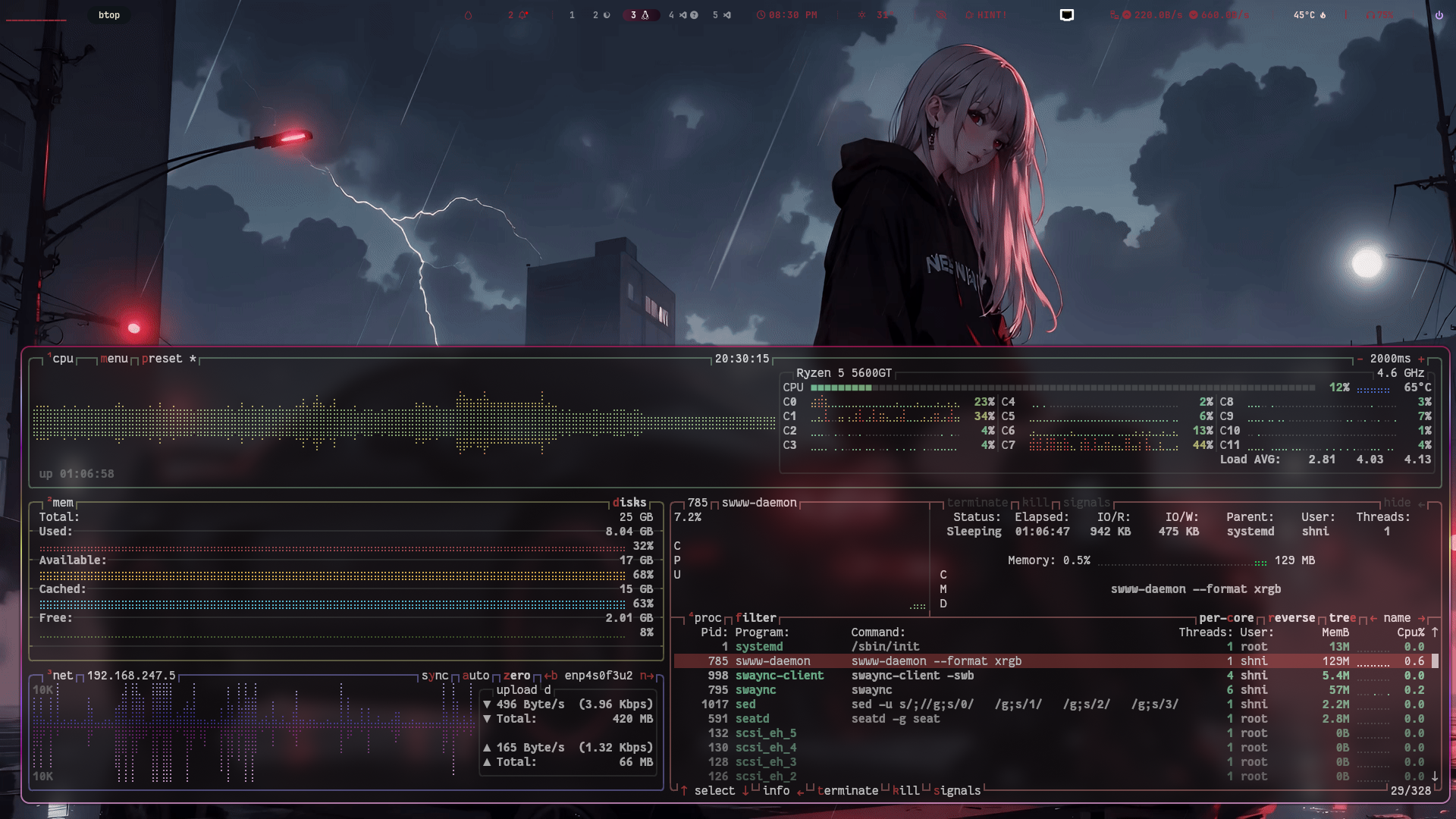The image size is (1456, 819).
Task: Select the swaync-client process row
Action: click(x=779, y=676)
